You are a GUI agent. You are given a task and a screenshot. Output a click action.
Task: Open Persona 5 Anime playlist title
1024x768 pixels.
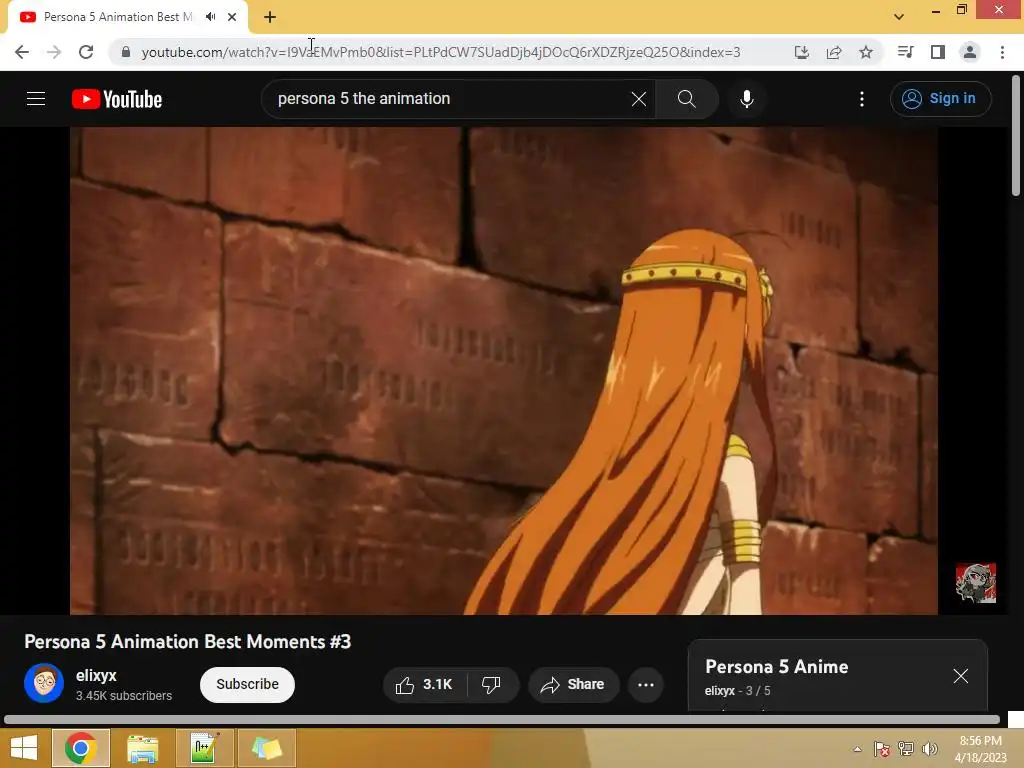(x=776, y=667)
